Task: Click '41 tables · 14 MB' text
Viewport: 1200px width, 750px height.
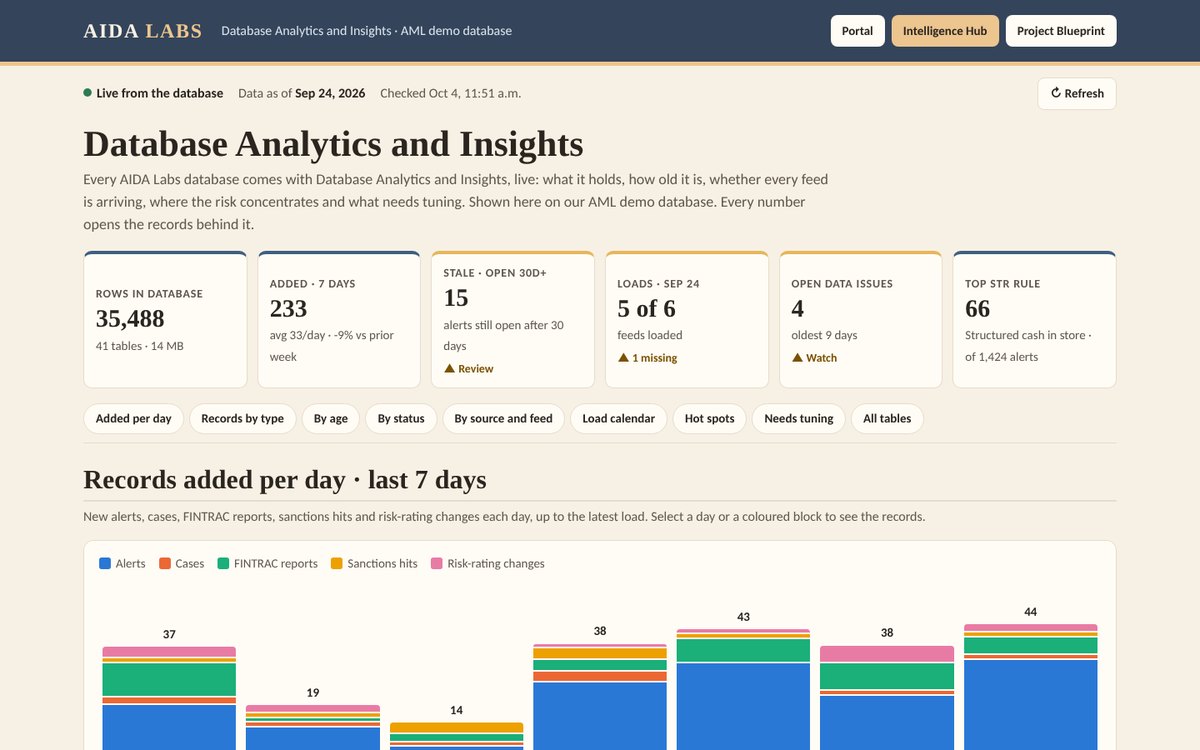Action: pos(140,346)
